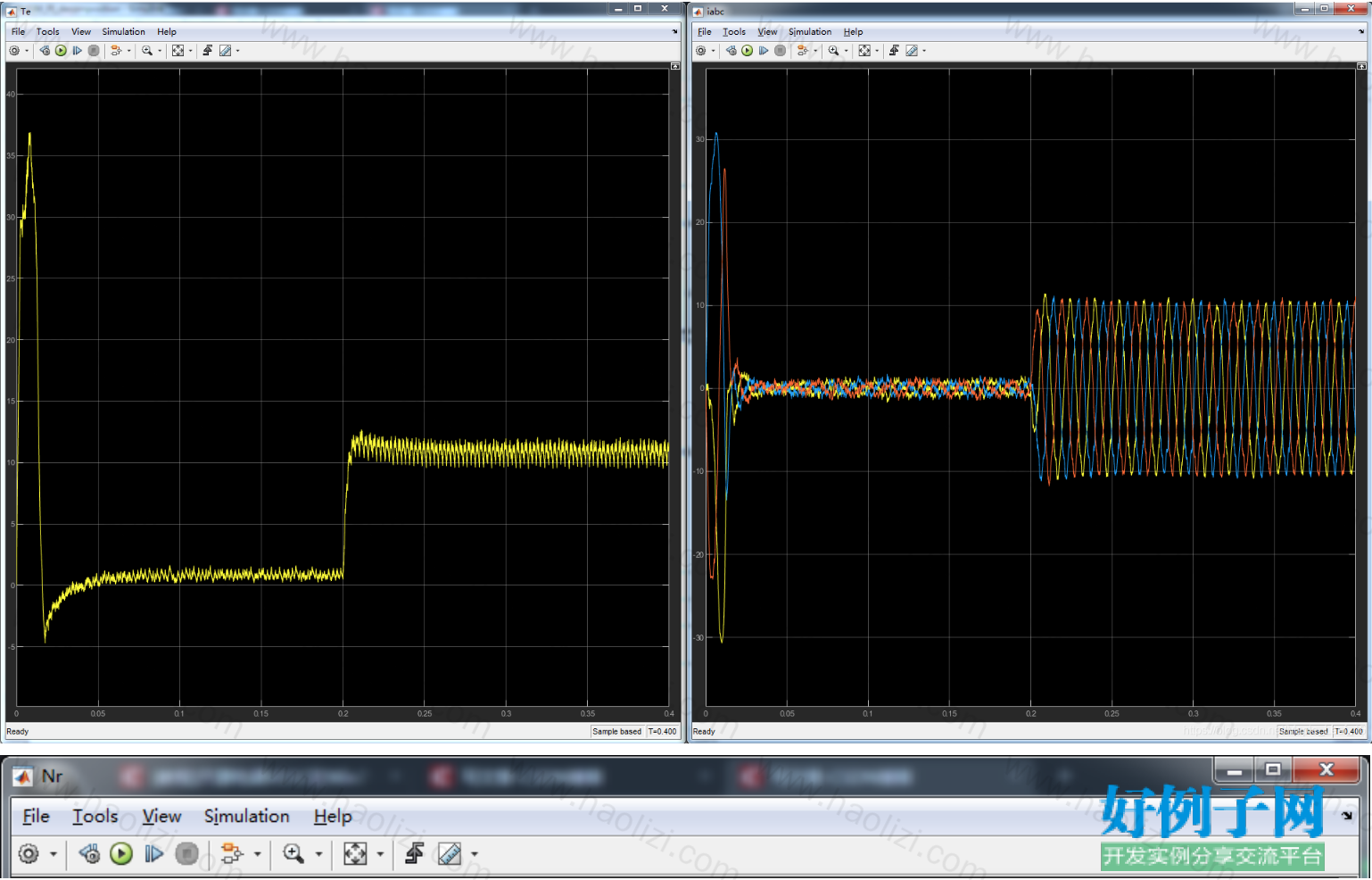Click Stop button in Nr scope toolbar
This screenshot has width=1372, height=880.
pyautogui.click(x=186, y=854)
